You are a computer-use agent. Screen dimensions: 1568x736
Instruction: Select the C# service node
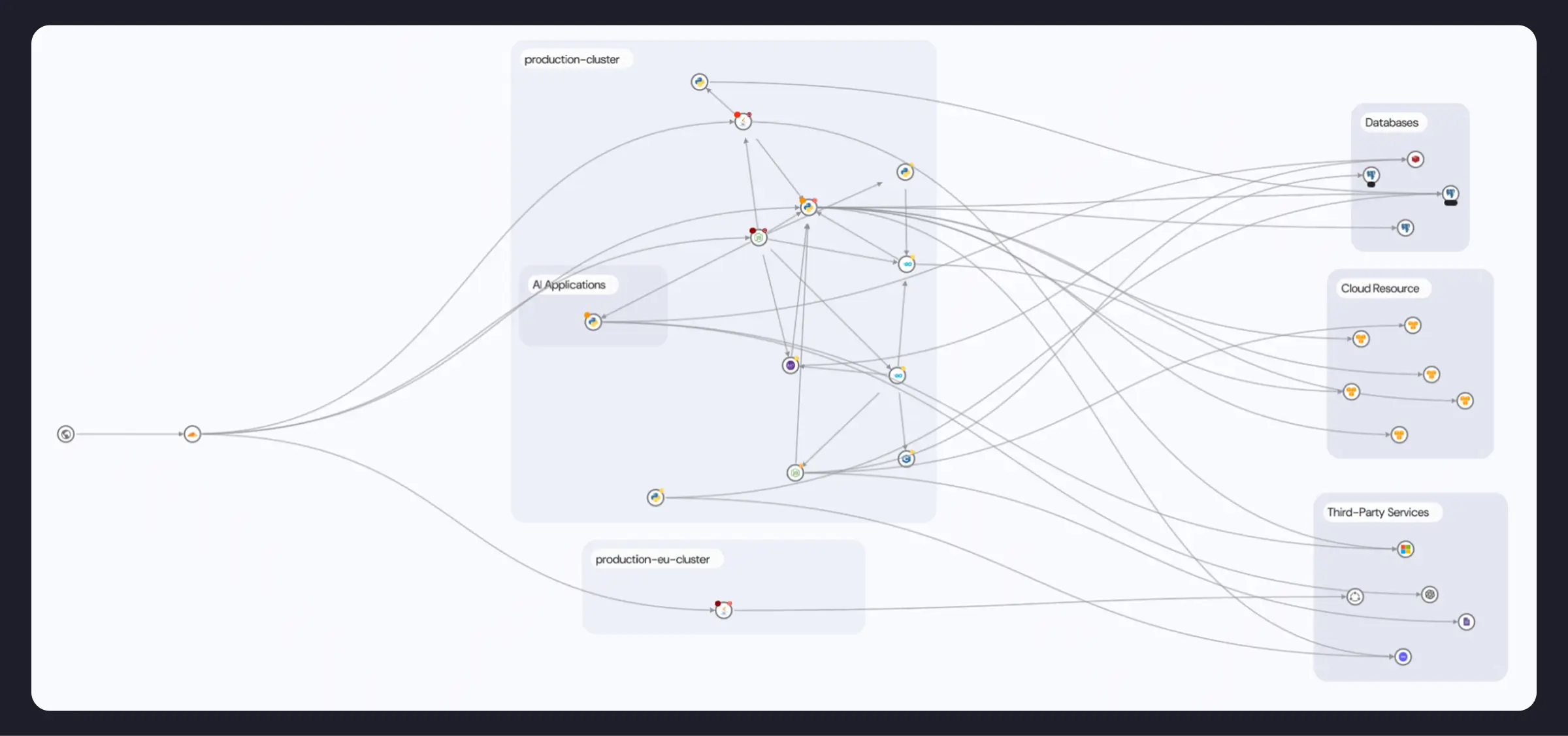coord(907,458)
